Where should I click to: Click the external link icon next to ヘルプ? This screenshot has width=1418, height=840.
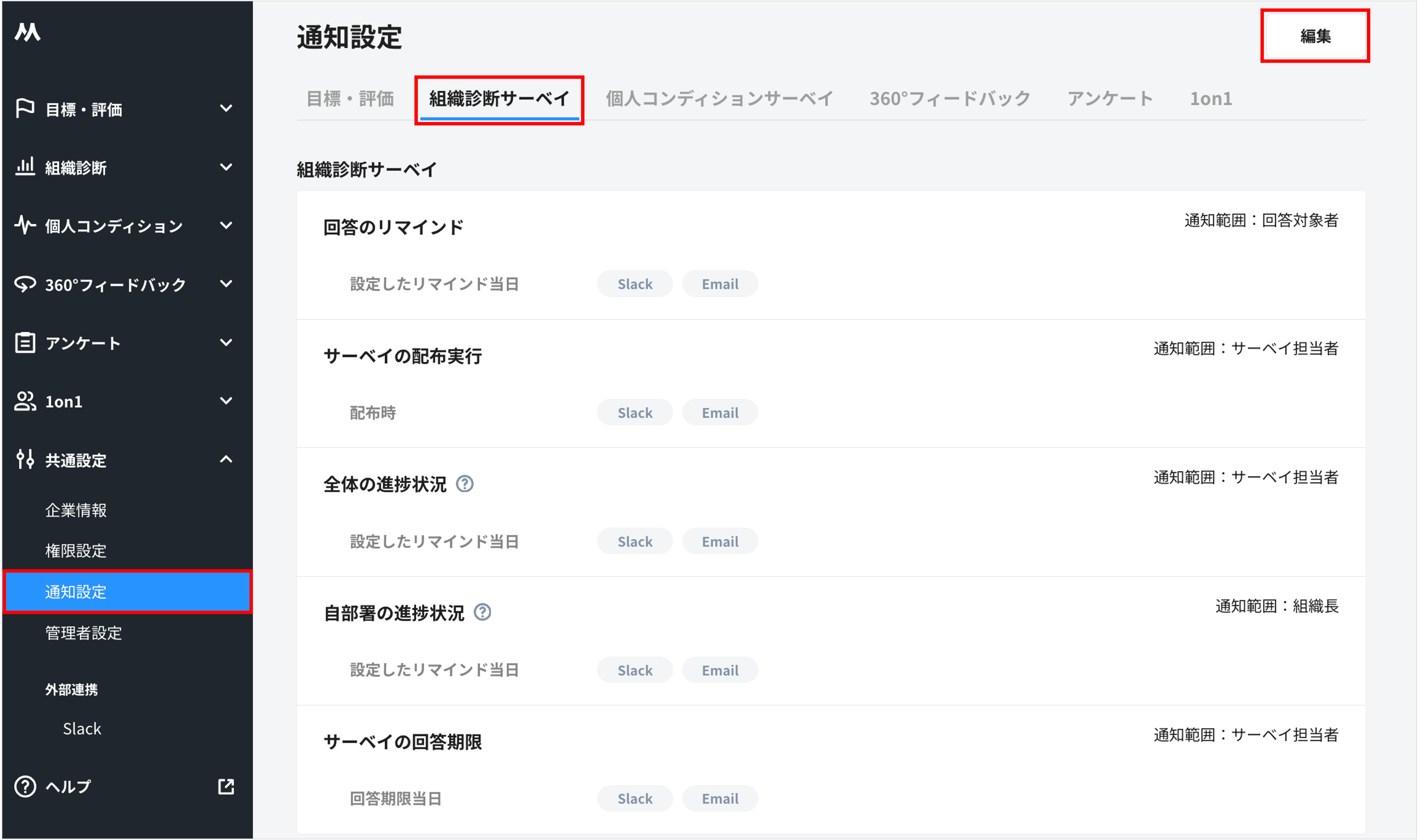pos(226,786)
